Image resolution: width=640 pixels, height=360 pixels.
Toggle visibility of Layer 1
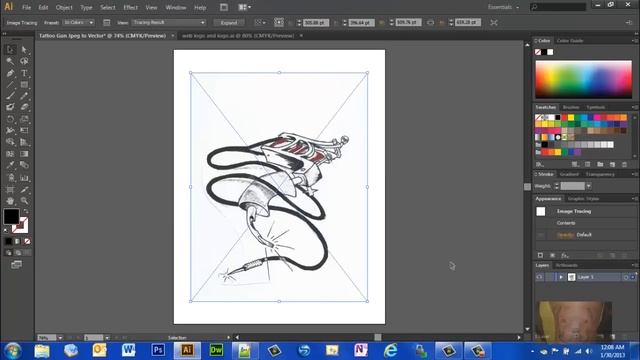click(x=540, y=277)
